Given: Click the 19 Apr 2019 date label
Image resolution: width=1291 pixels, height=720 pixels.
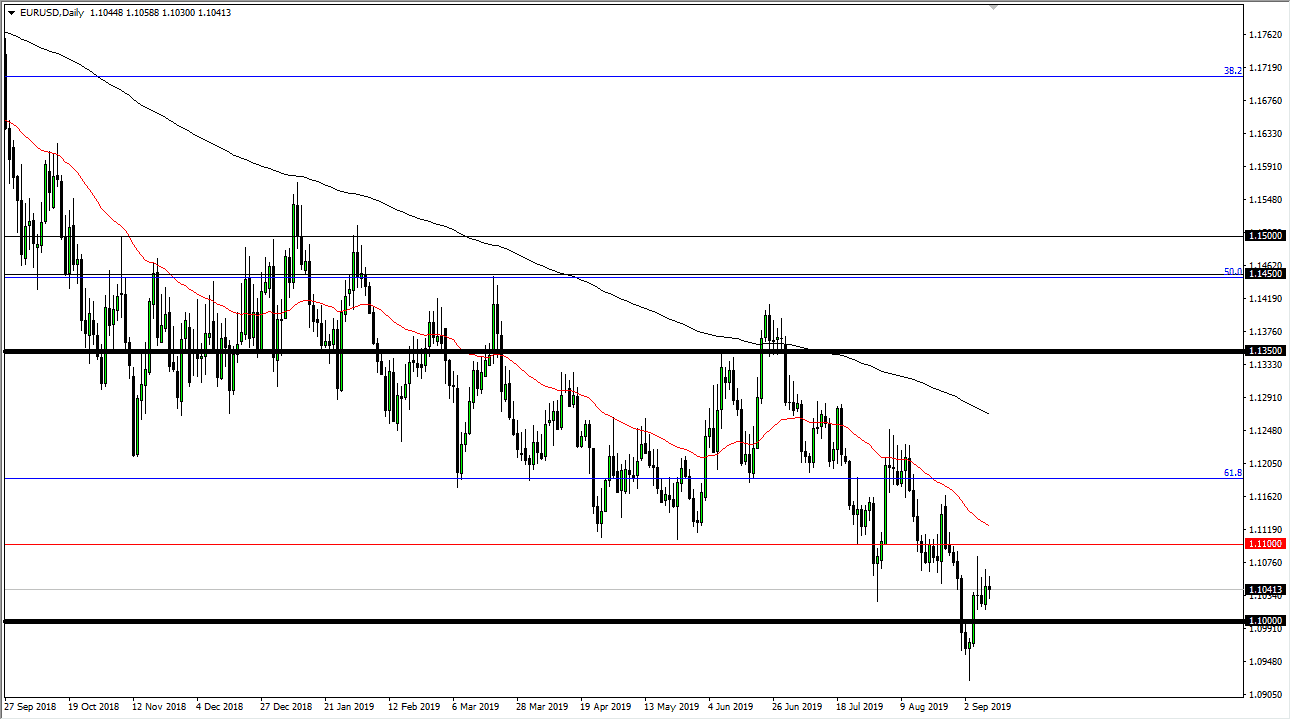Looking at the screenshot, I should click(x=606, y=706).
